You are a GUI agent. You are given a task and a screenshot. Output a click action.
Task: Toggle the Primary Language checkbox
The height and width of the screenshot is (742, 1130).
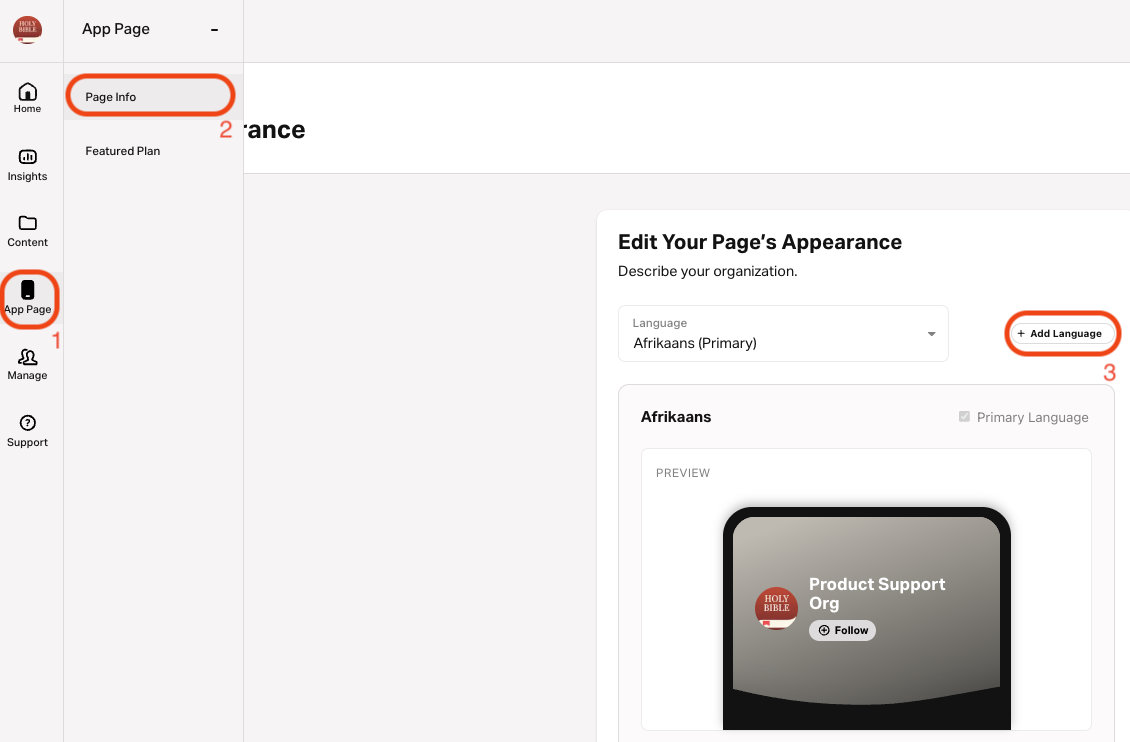pyautogui.click(x=964, y=416)
